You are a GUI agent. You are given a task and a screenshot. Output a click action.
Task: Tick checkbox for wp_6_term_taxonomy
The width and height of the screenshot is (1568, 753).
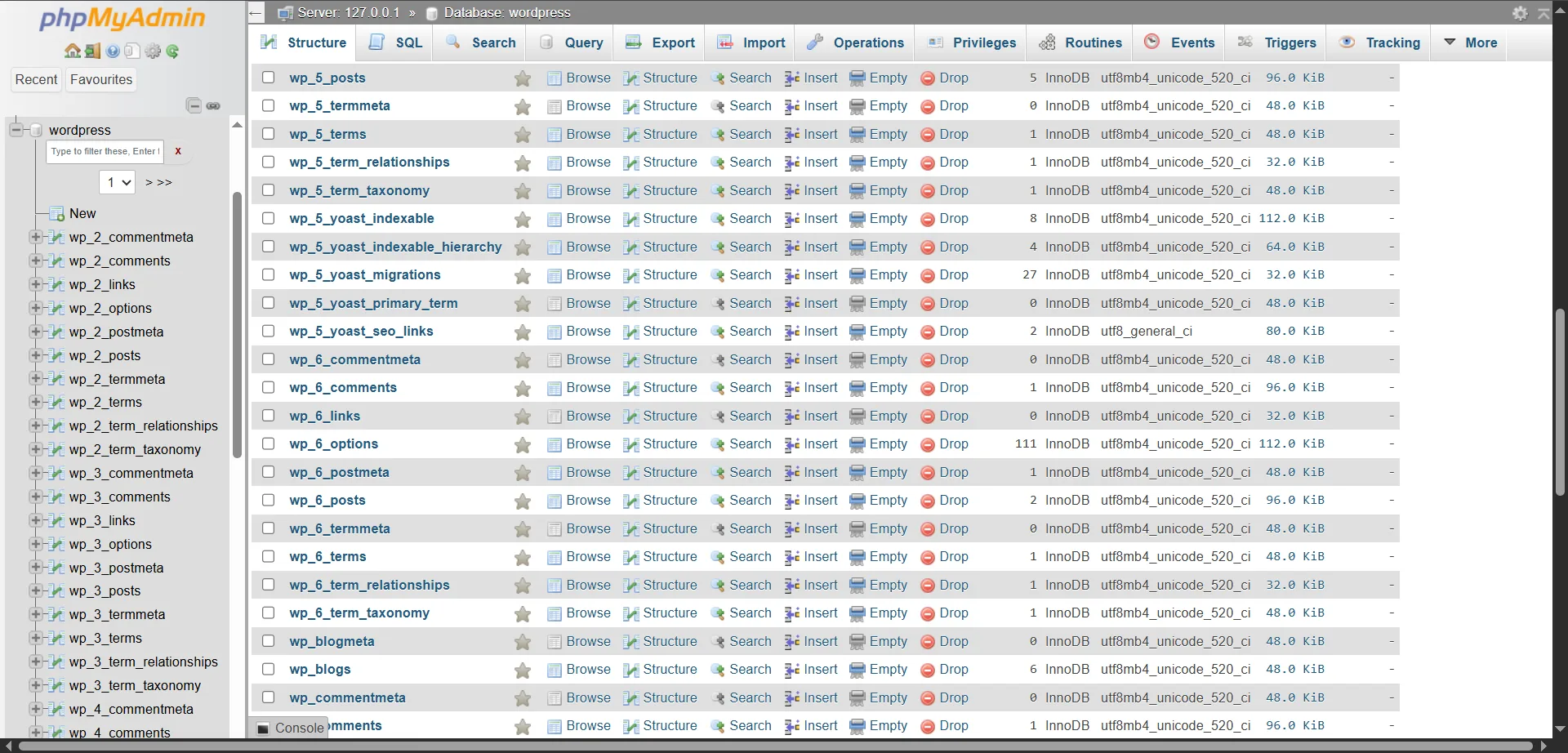268,613
